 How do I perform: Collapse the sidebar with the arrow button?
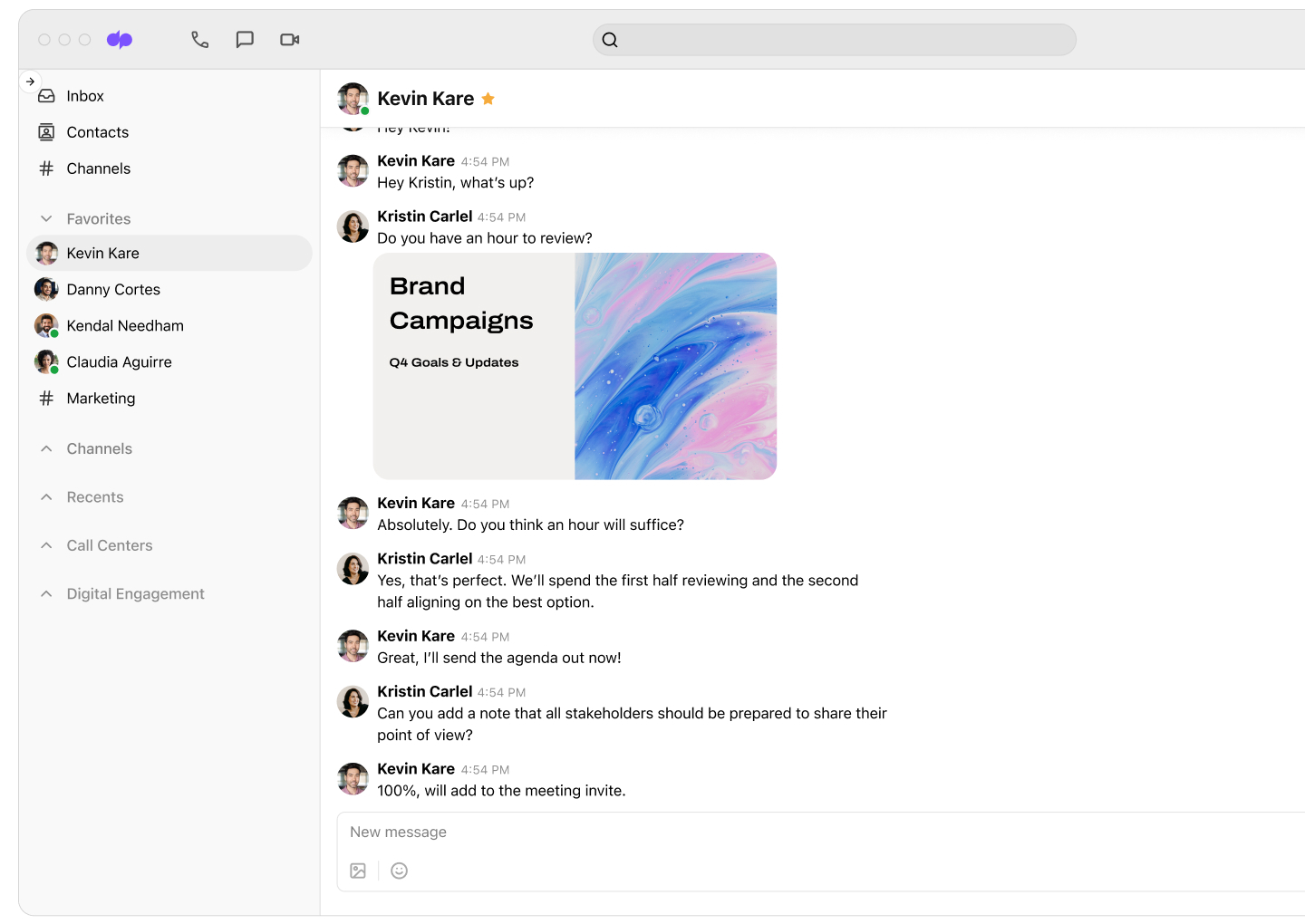(x=31, y=81)
